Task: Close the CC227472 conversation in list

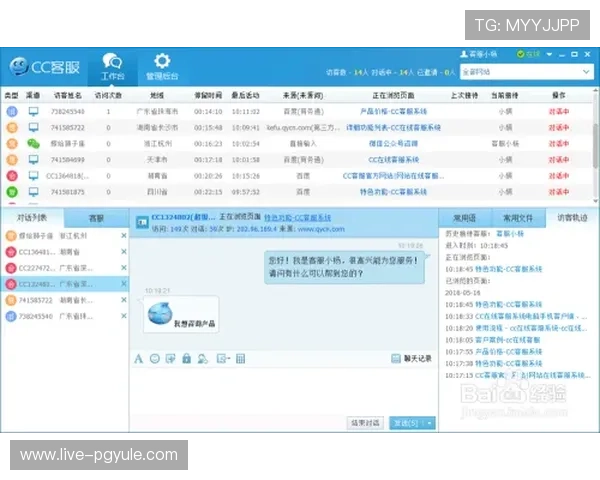Action: (124, 268)
